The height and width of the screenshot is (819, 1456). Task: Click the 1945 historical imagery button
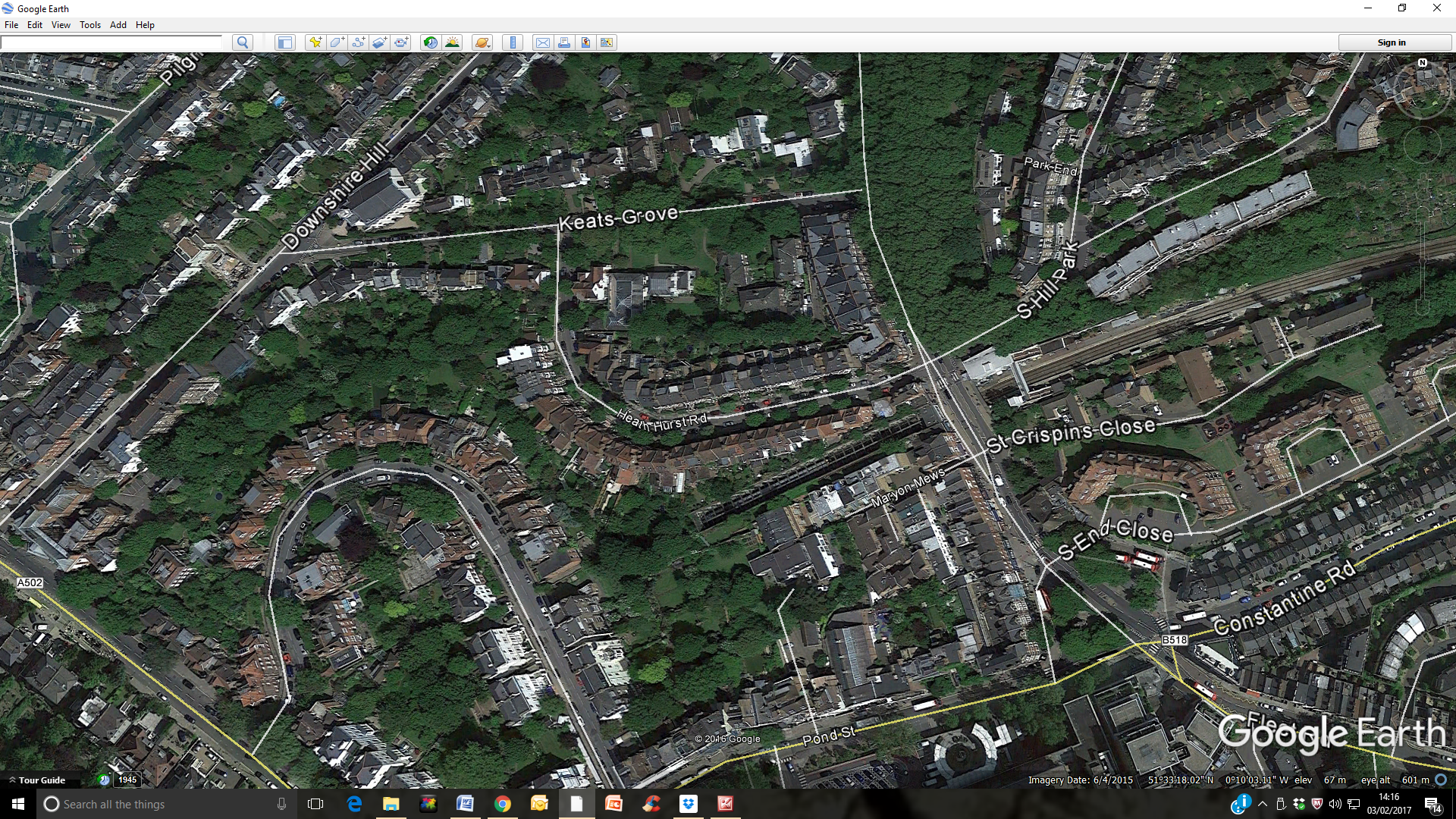click(x=127, y=780)
